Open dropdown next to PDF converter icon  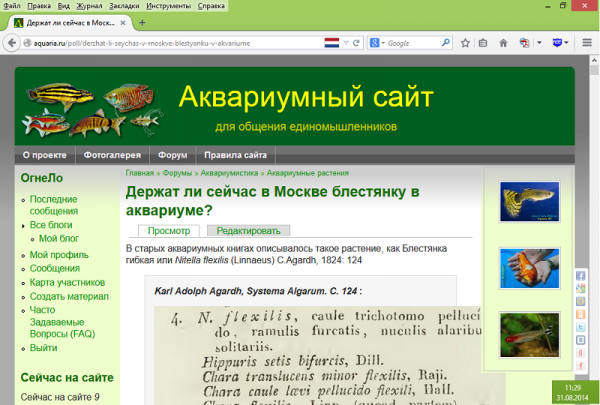pyautogui.click(x=539, y=42)
